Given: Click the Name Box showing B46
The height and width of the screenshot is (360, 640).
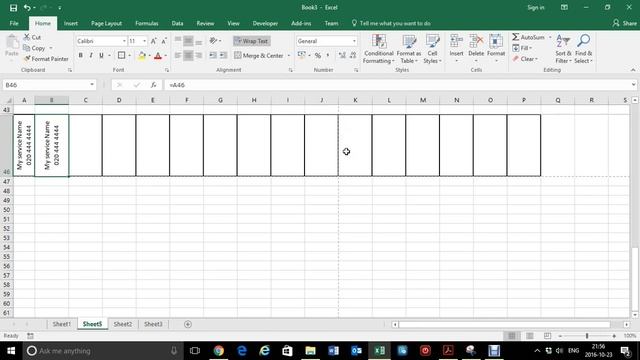Looking at the screenshot, I should pyautogui.click(x=49, y=85).
